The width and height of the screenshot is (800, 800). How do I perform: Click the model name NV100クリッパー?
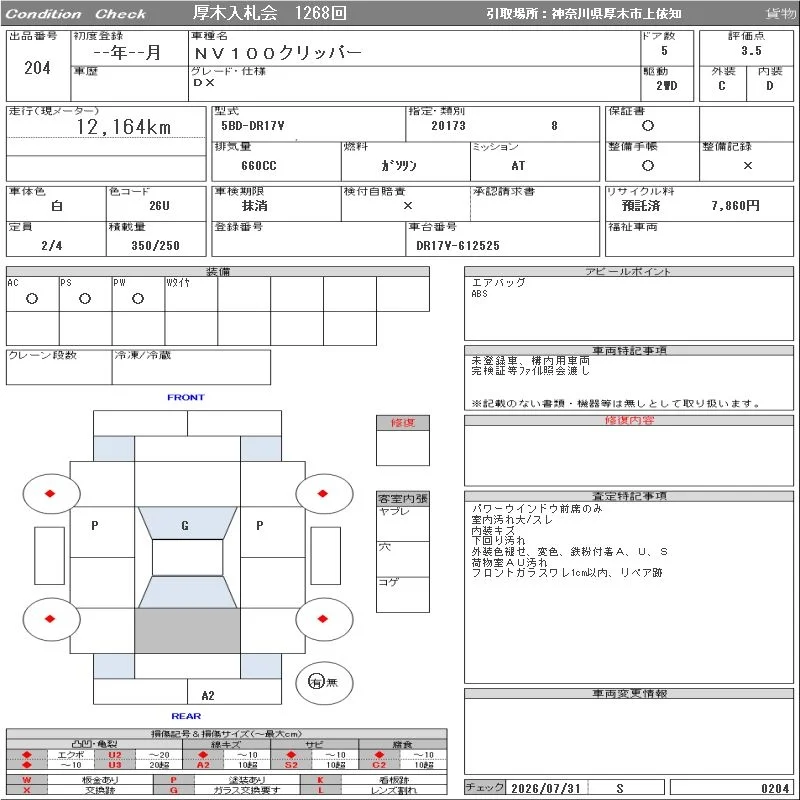[x=278, y=53]
